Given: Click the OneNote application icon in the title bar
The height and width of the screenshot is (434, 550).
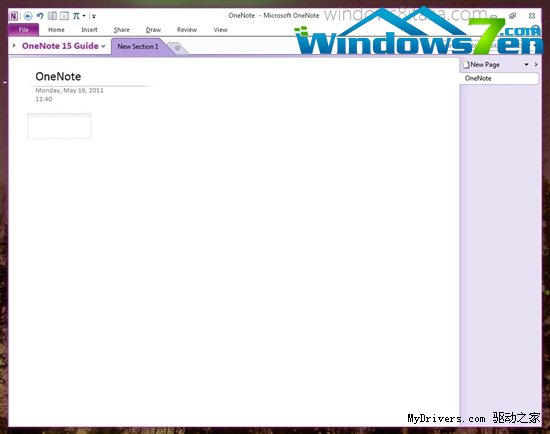Looking at the screenshot, I should pyautogui.click(x=13, y=16).
